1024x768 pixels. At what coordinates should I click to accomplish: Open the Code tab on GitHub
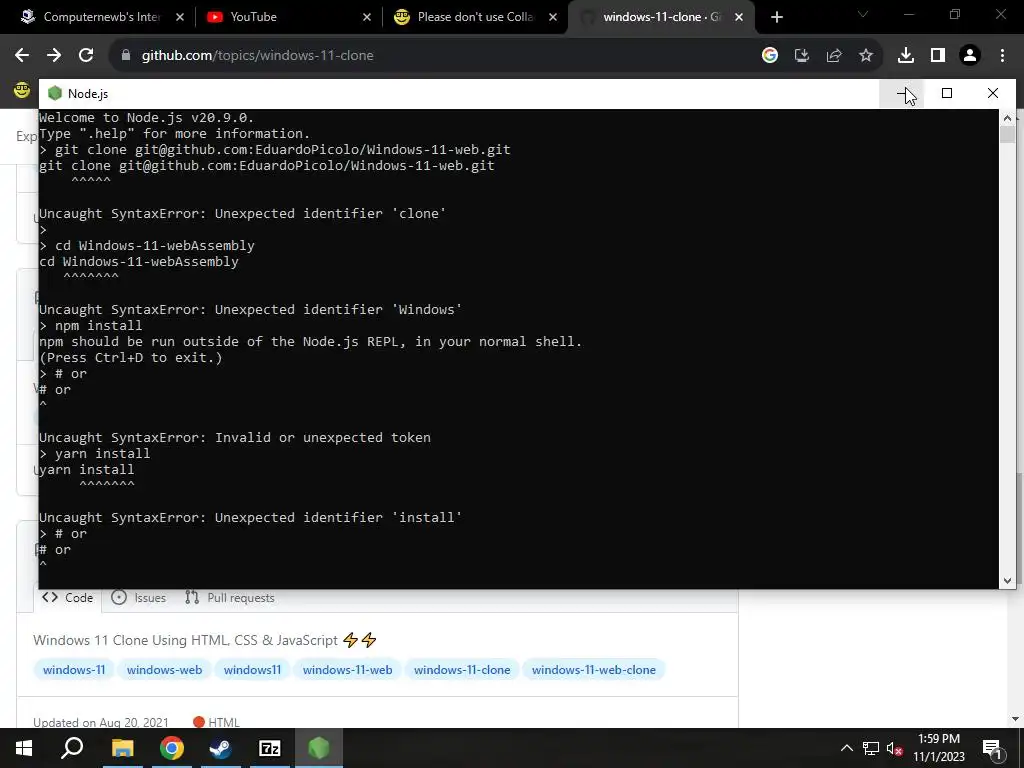68,598
